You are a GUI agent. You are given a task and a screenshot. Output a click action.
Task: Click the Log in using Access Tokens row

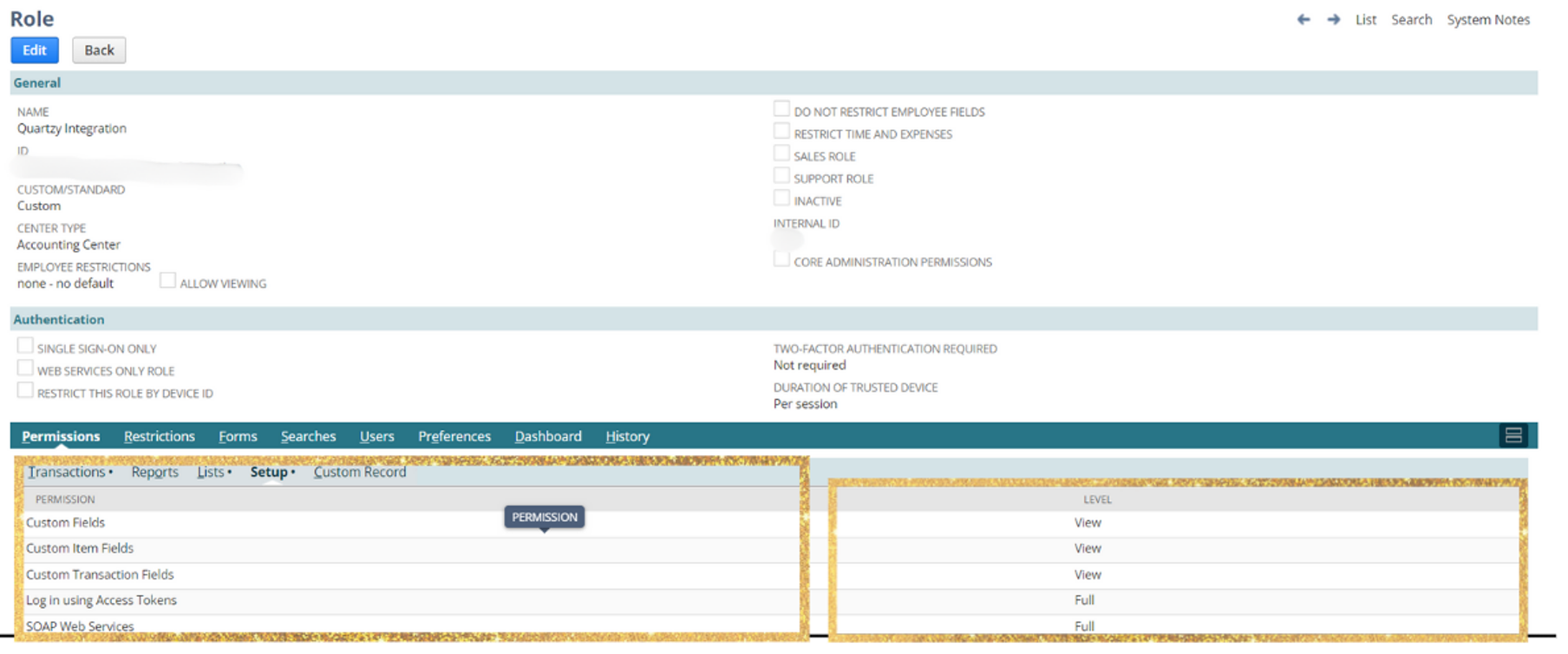[101, 600]
